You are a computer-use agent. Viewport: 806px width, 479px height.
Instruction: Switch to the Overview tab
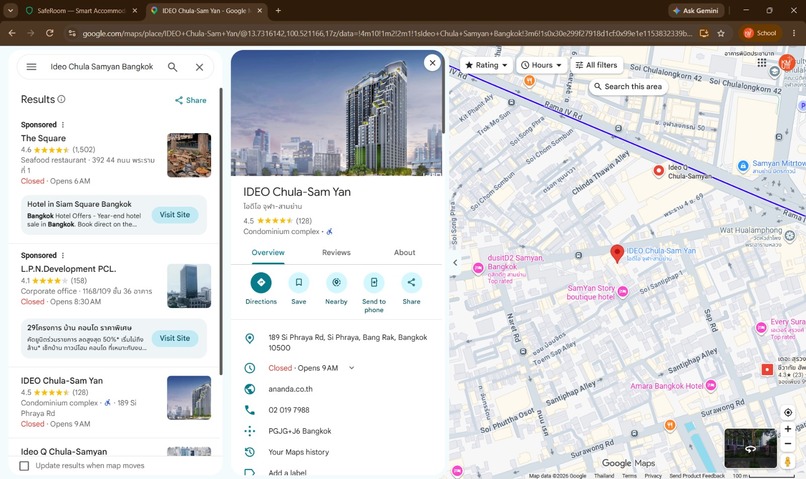pos(268,252)
